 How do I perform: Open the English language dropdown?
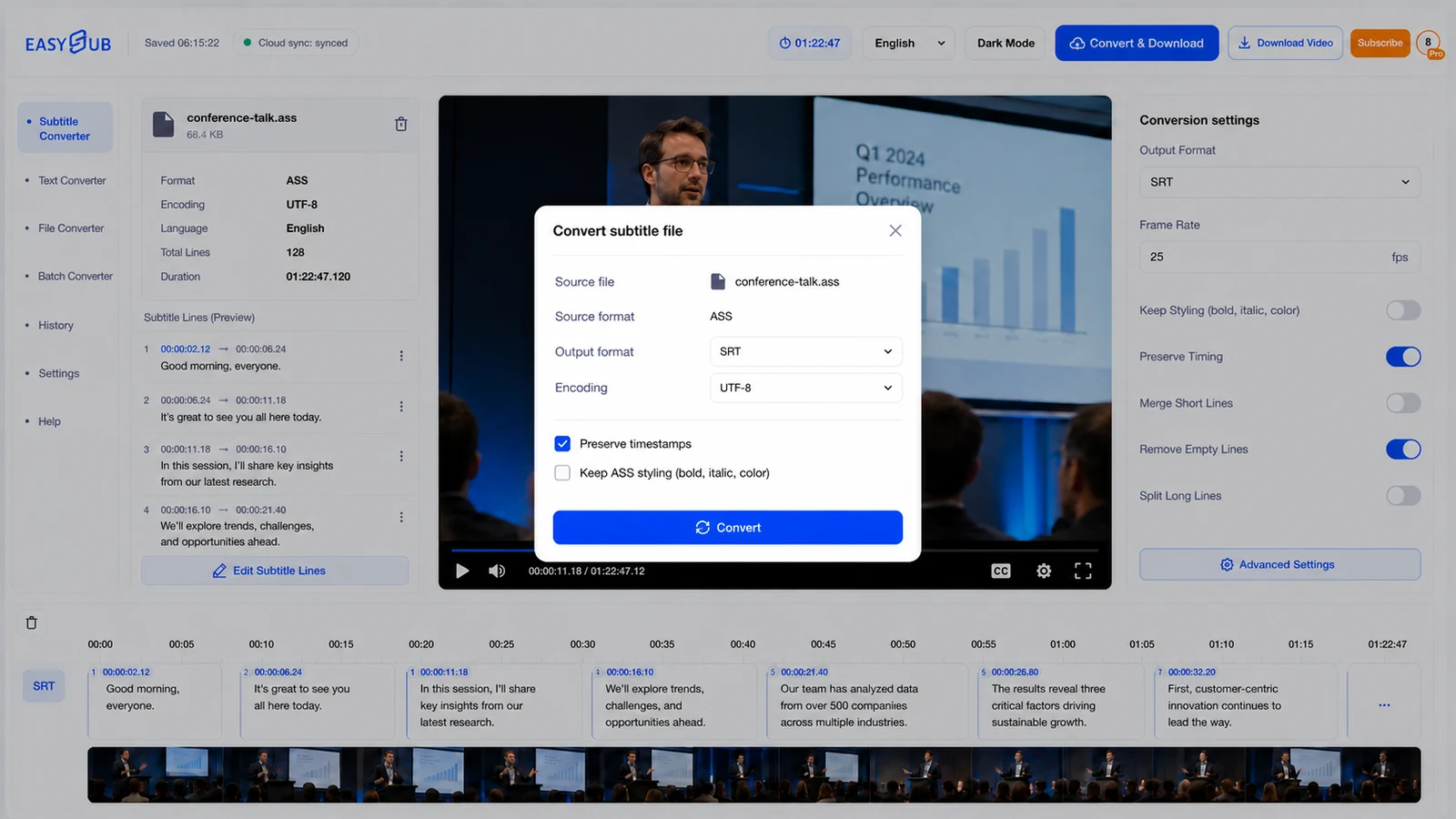tap(909, 43)
